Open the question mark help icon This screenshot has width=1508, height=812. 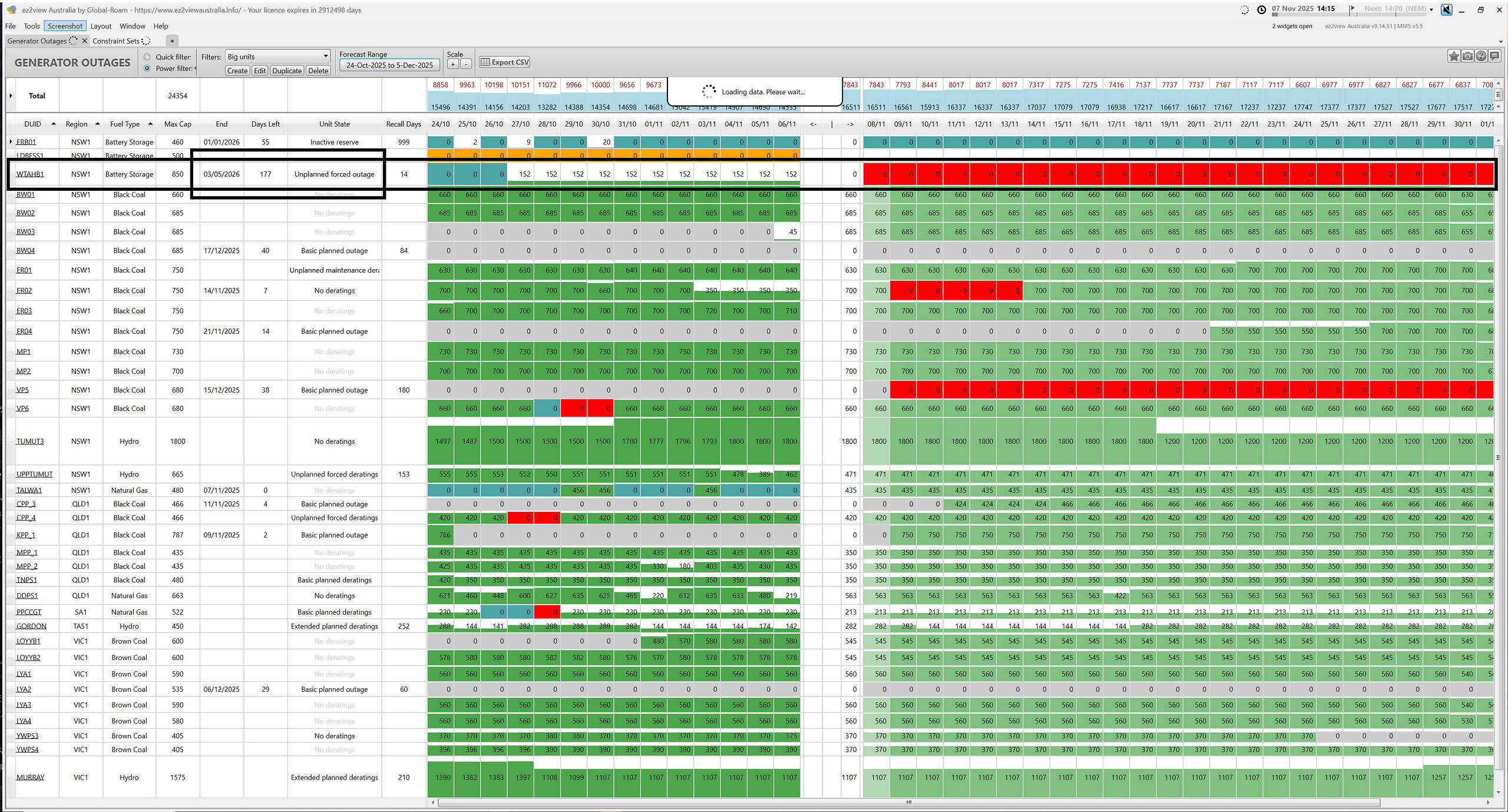[x=1481, y=56]
